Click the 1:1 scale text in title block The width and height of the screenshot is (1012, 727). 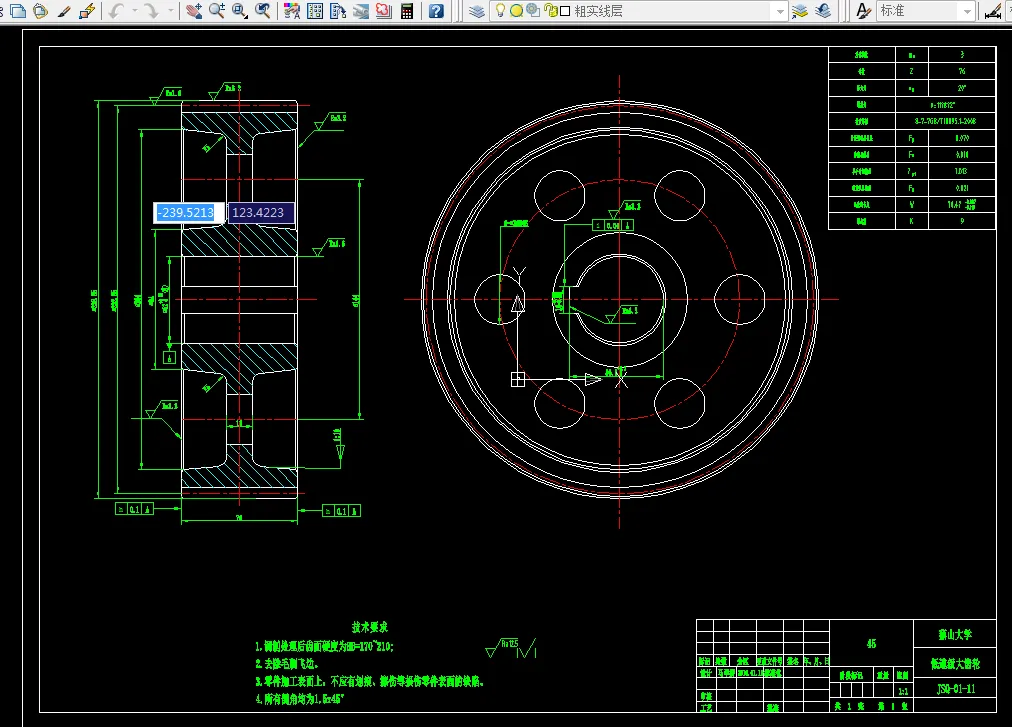903,691
